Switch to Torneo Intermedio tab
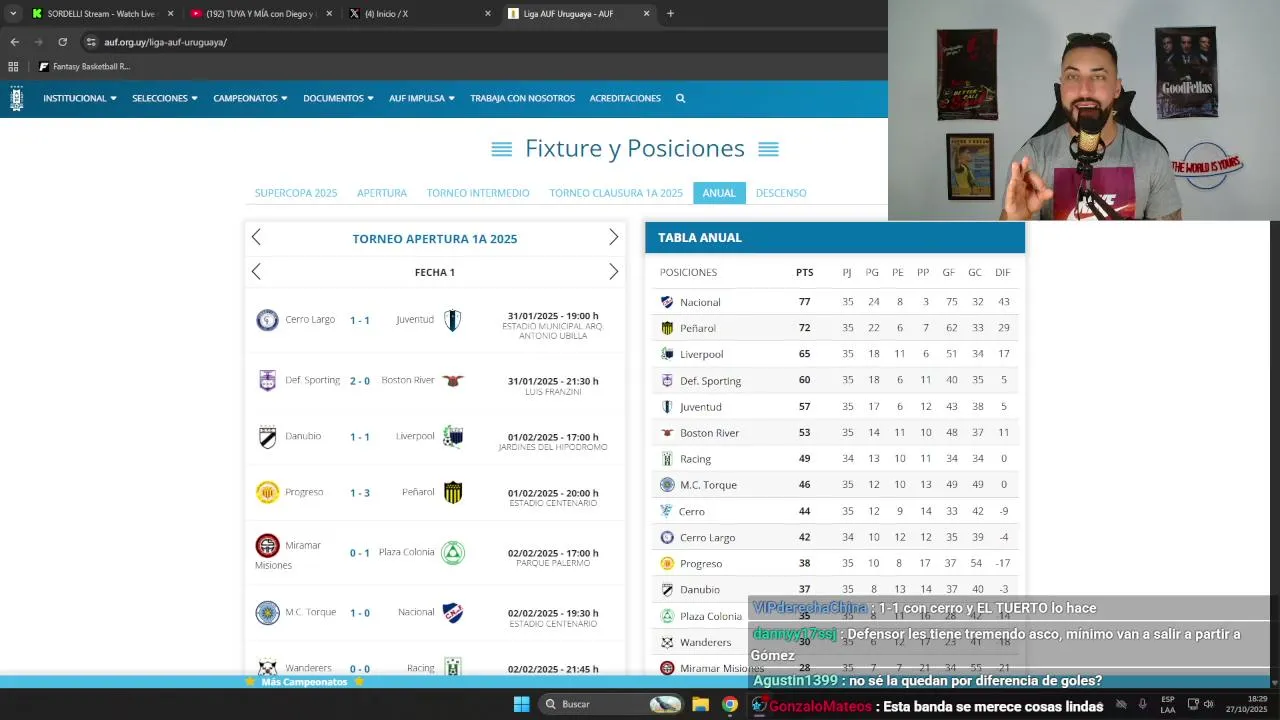The height and width of the screenshot is (720, 1280). (478, 193)
